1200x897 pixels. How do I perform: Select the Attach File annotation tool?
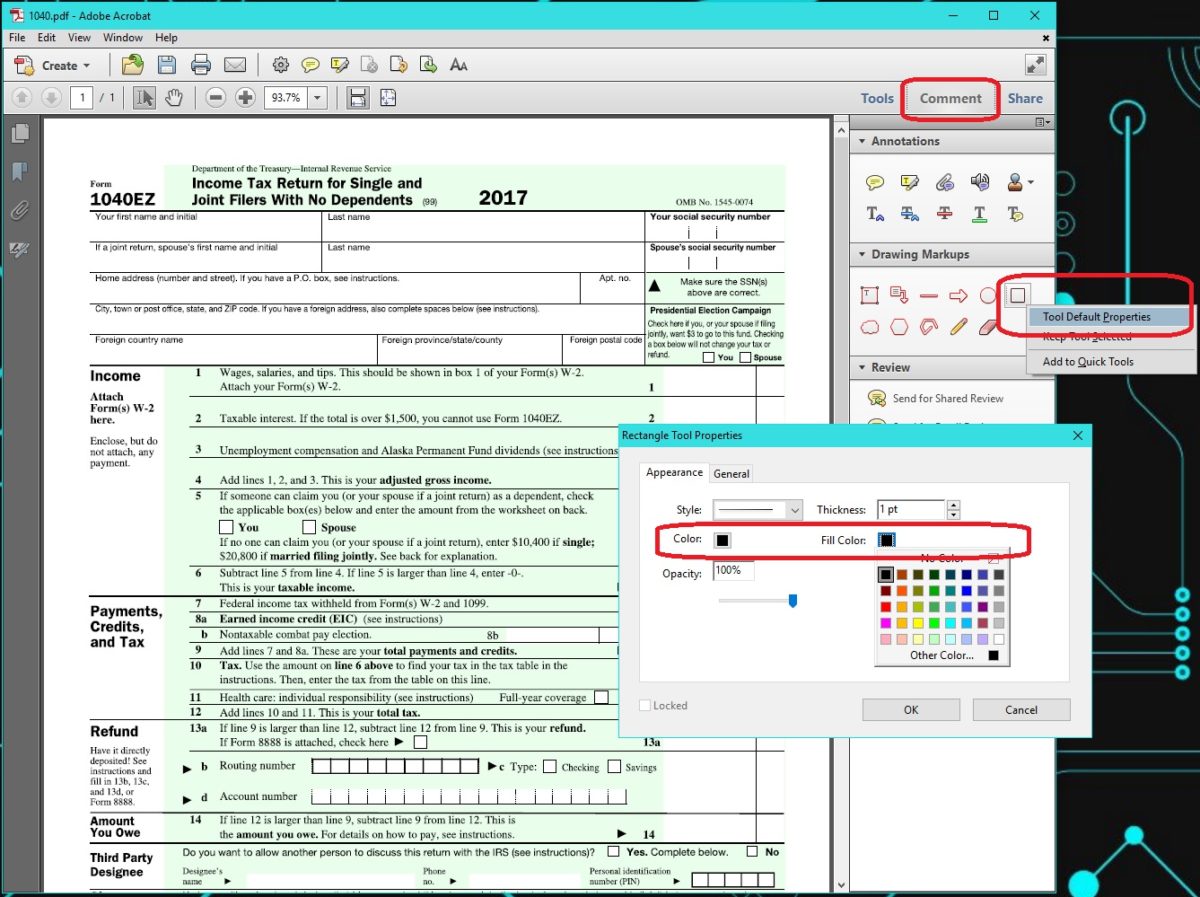(945, 181)
